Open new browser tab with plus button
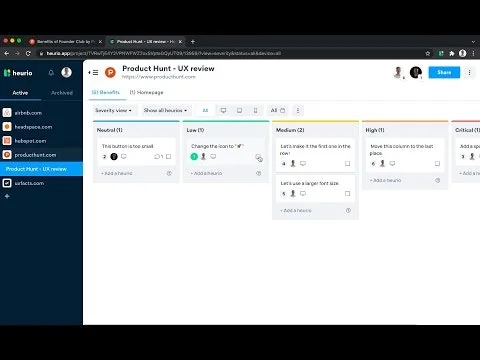480x360 pixels. pos(193,42)
